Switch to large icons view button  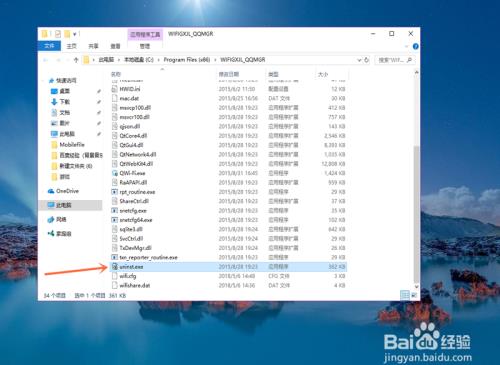pos(414,295)
